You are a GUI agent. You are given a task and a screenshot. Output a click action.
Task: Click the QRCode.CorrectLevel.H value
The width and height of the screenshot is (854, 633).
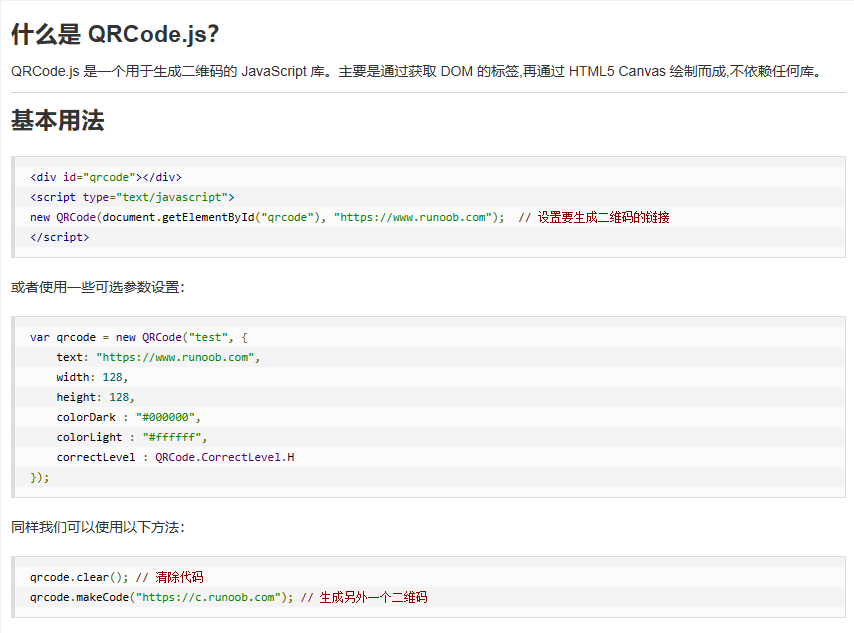pos(225,457)
